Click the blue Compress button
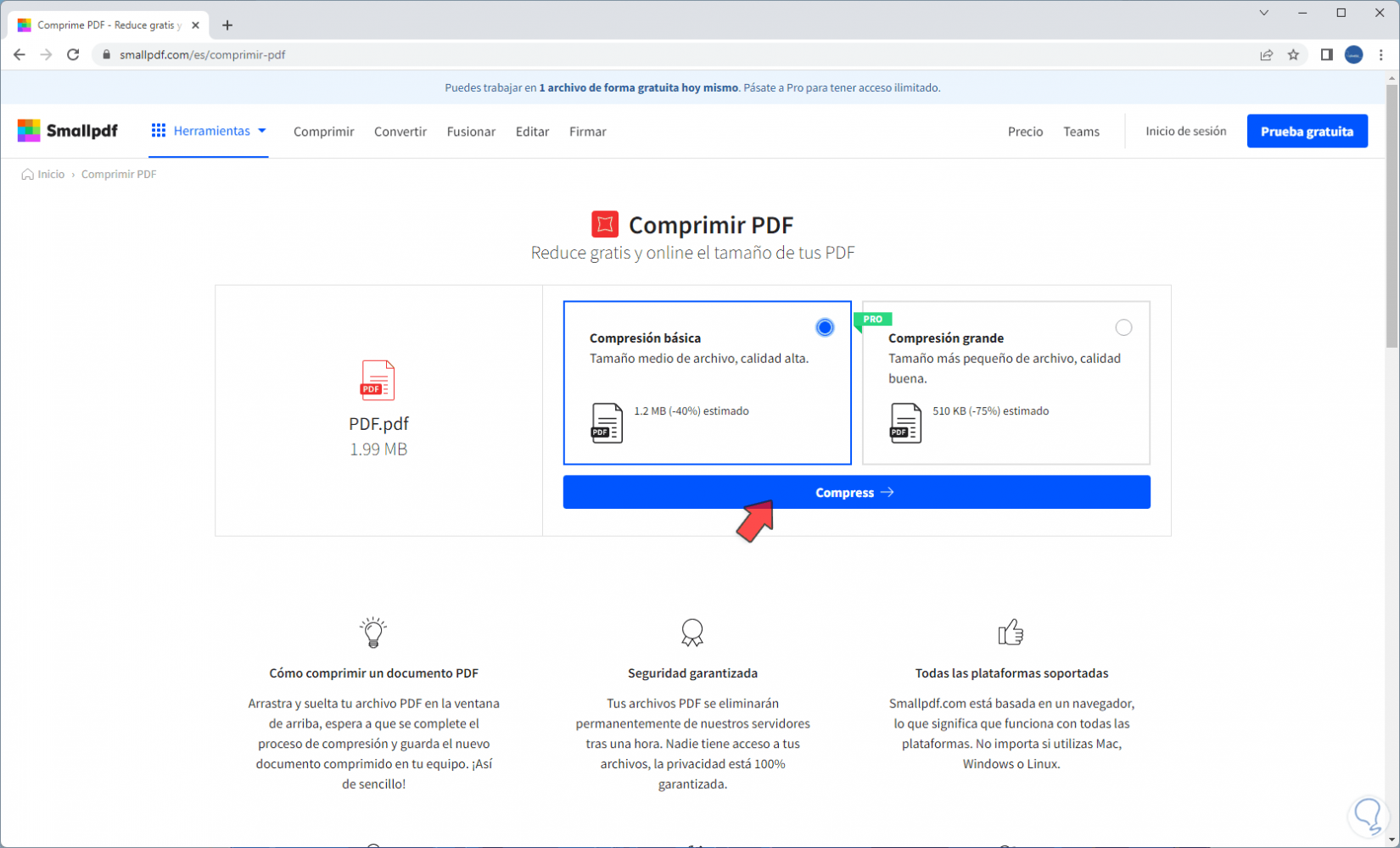The width and height of the screenshot is (1400, 848). (x=856, y=492)
